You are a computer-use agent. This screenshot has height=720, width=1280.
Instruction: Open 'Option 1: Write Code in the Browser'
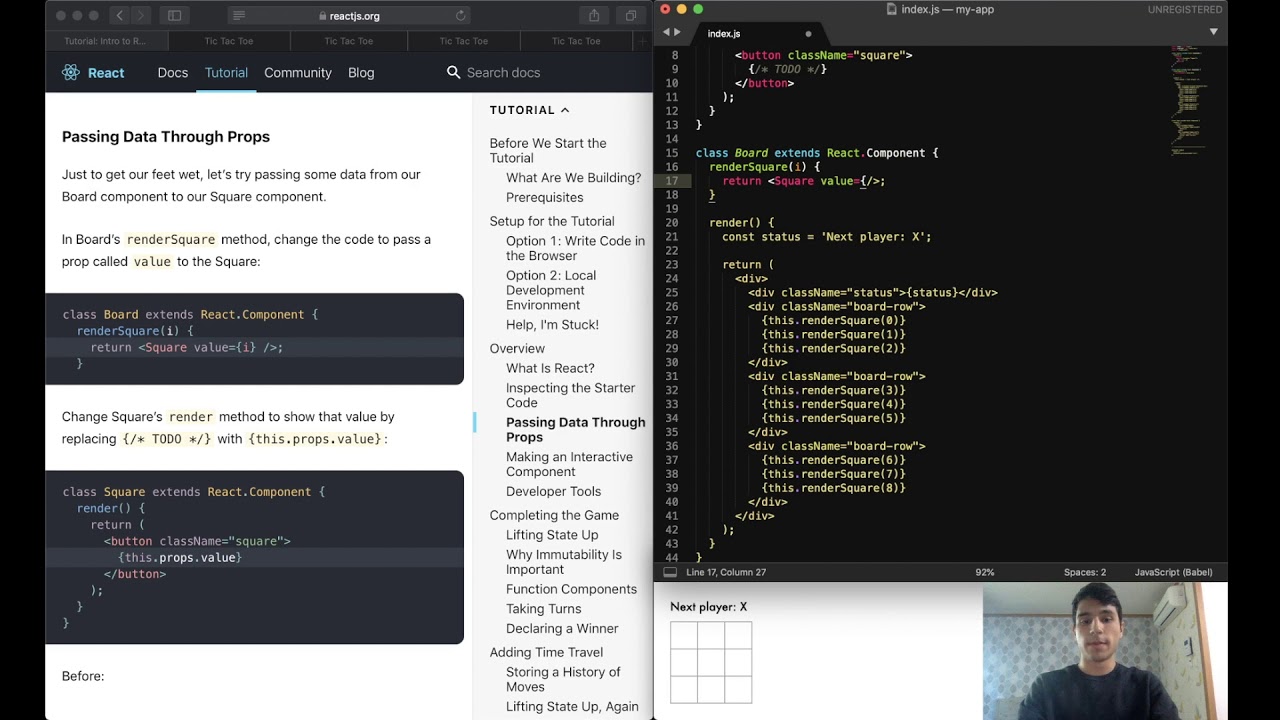(575, 248)
